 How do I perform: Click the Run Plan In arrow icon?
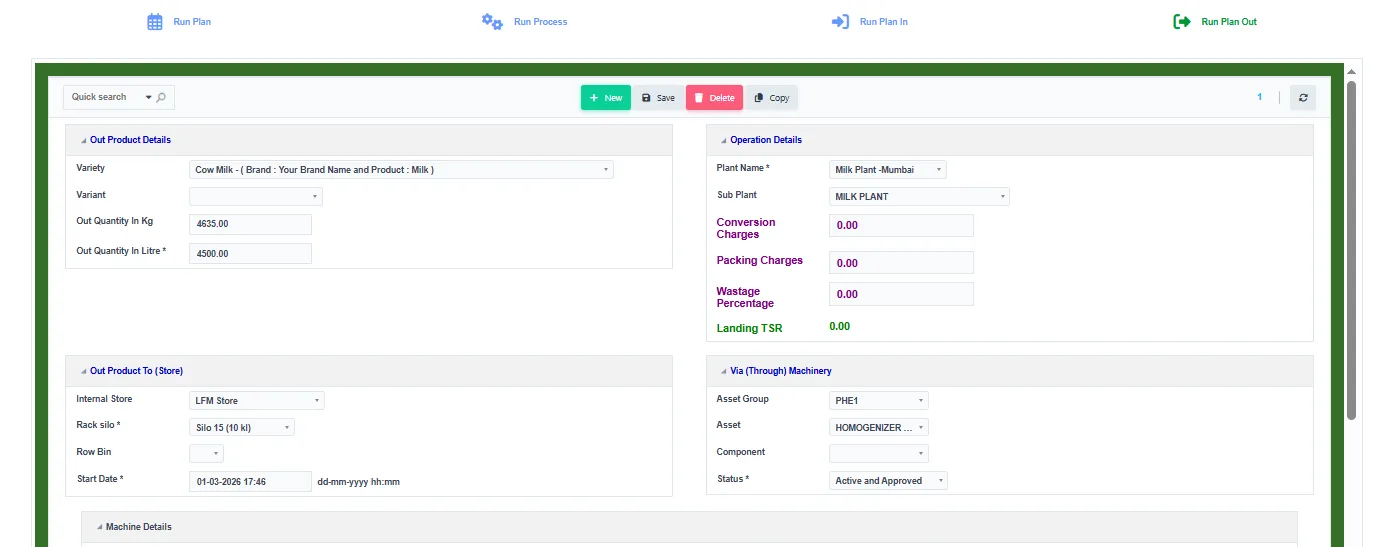pyautogui.click(x=841, y=22)
